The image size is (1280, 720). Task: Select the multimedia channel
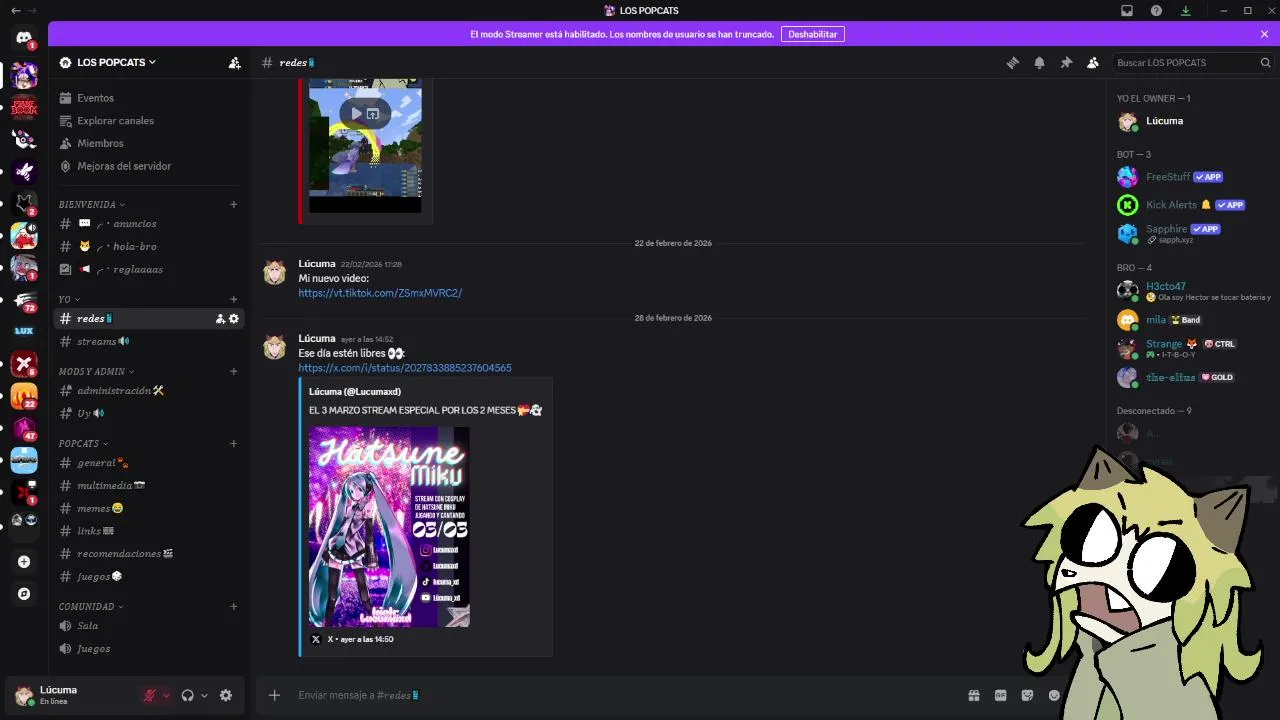click(150, 485)
